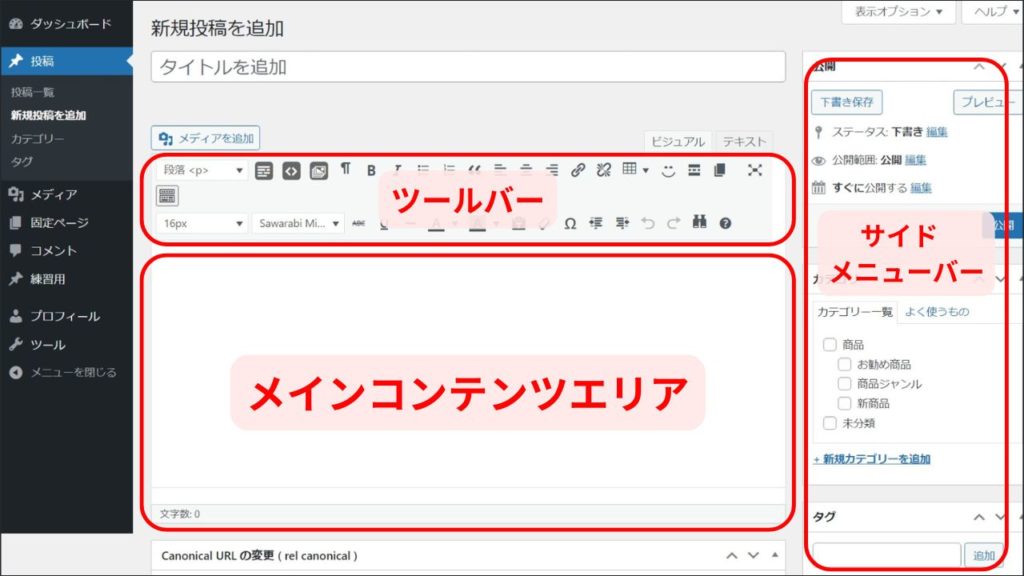The width and height of the screenshot is (1024, 576).
Task: Open the 段落 paragraph format dropdown
Action: point(203,171)
